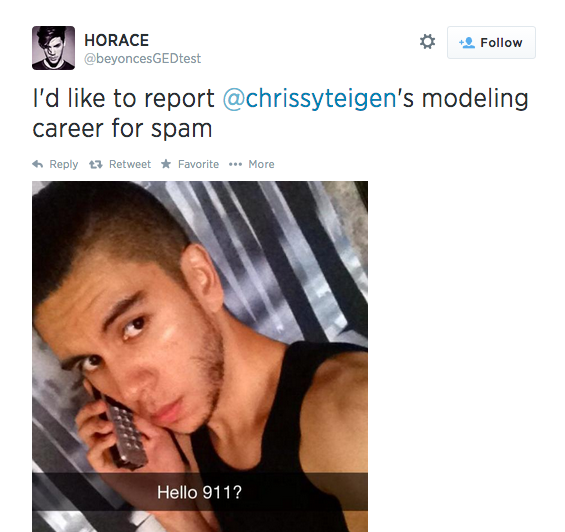Select the Retweet text label

pyautogui.click(x=130, y=164)
